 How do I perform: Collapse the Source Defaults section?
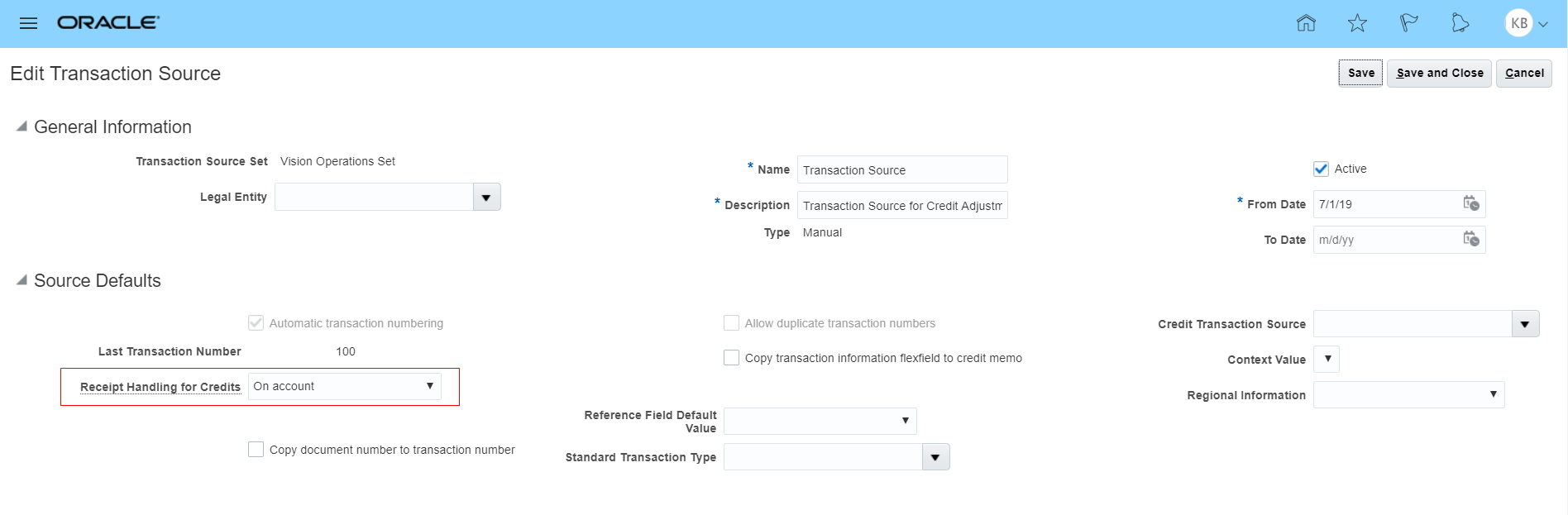pyautogui.click(x=22, y=280)
